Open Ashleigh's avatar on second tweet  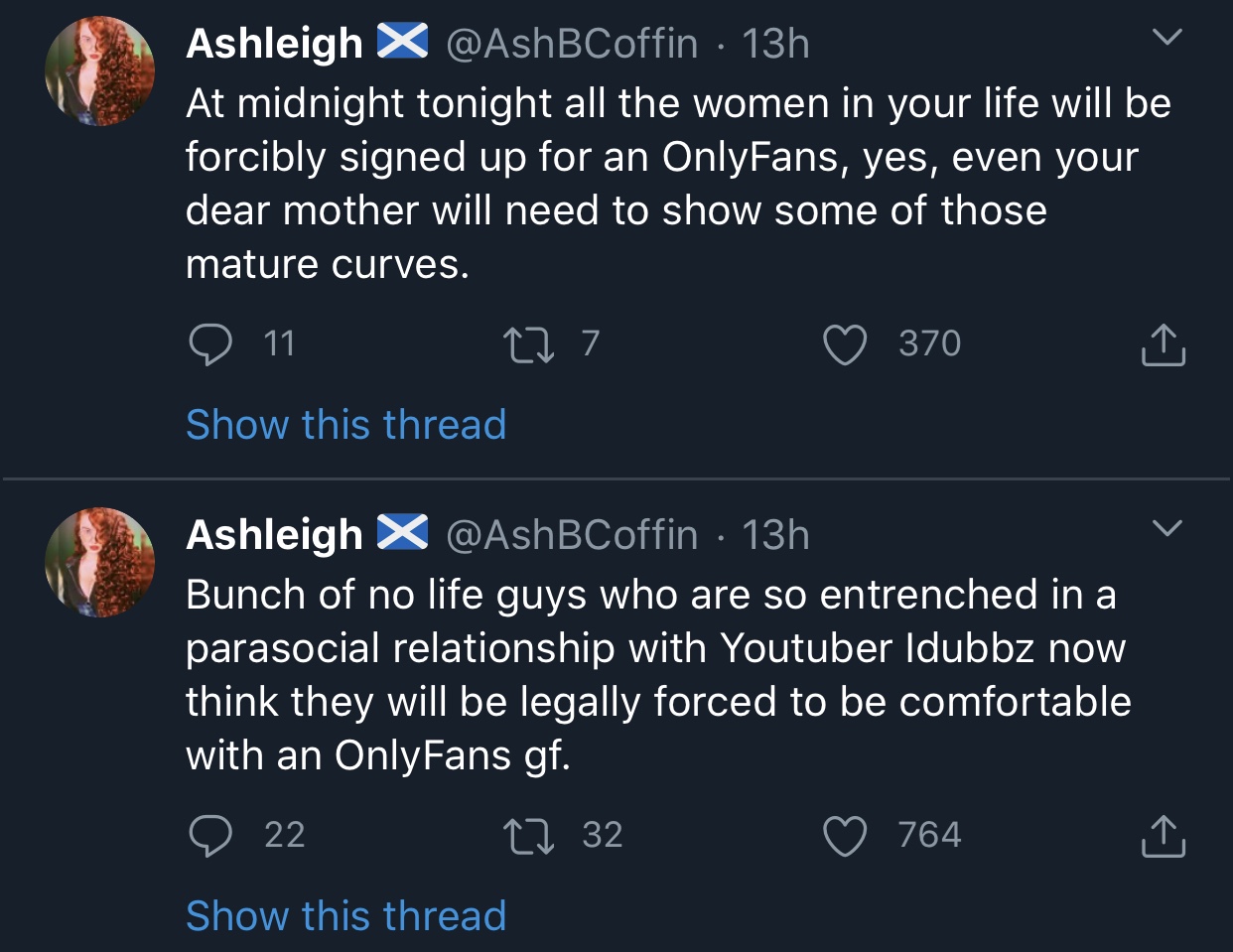(x=99, y=562)
